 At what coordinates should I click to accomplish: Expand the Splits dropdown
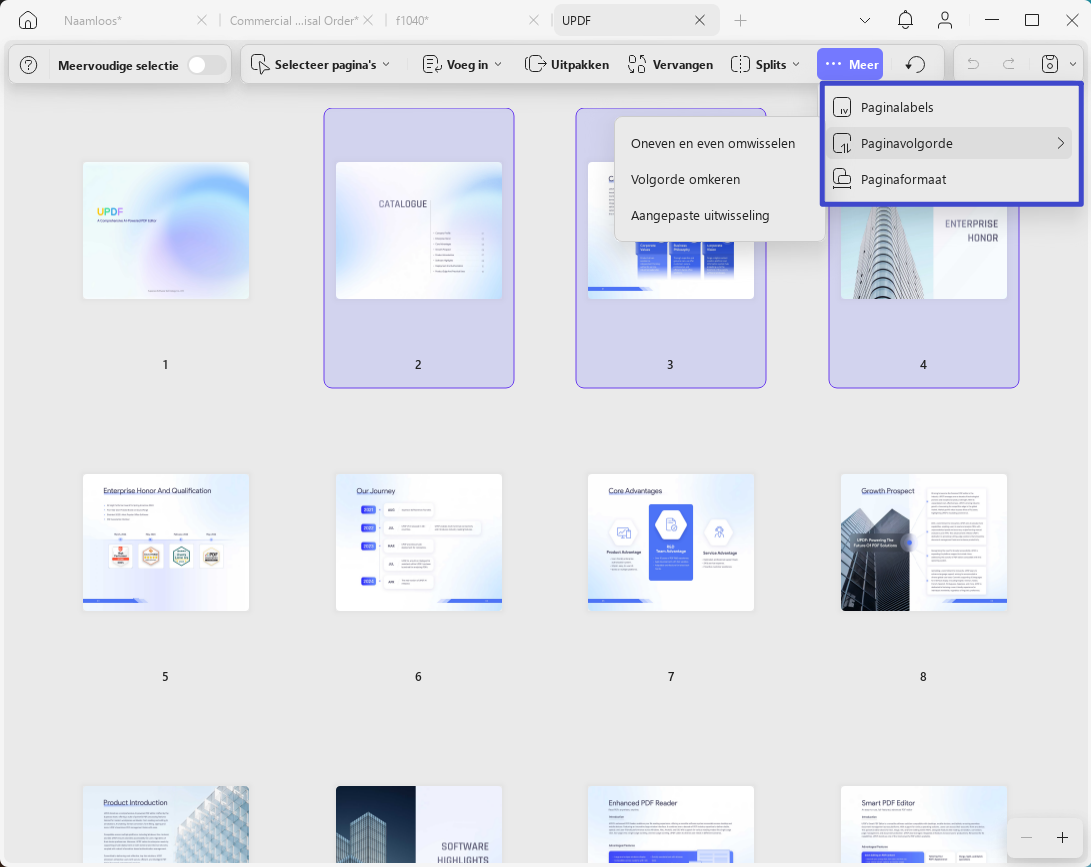pos(765,65)
